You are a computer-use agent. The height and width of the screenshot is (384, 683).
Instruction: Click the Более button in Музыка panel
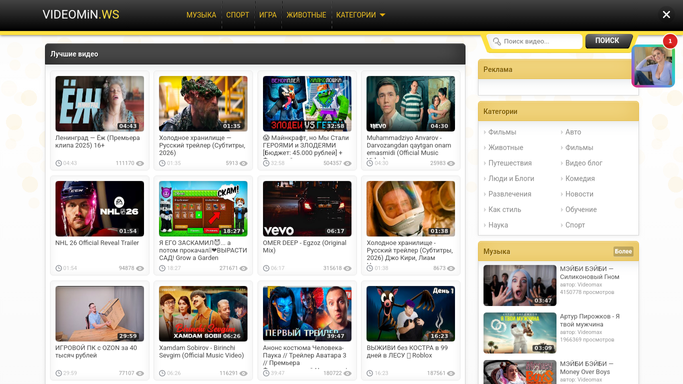(623, 251)
